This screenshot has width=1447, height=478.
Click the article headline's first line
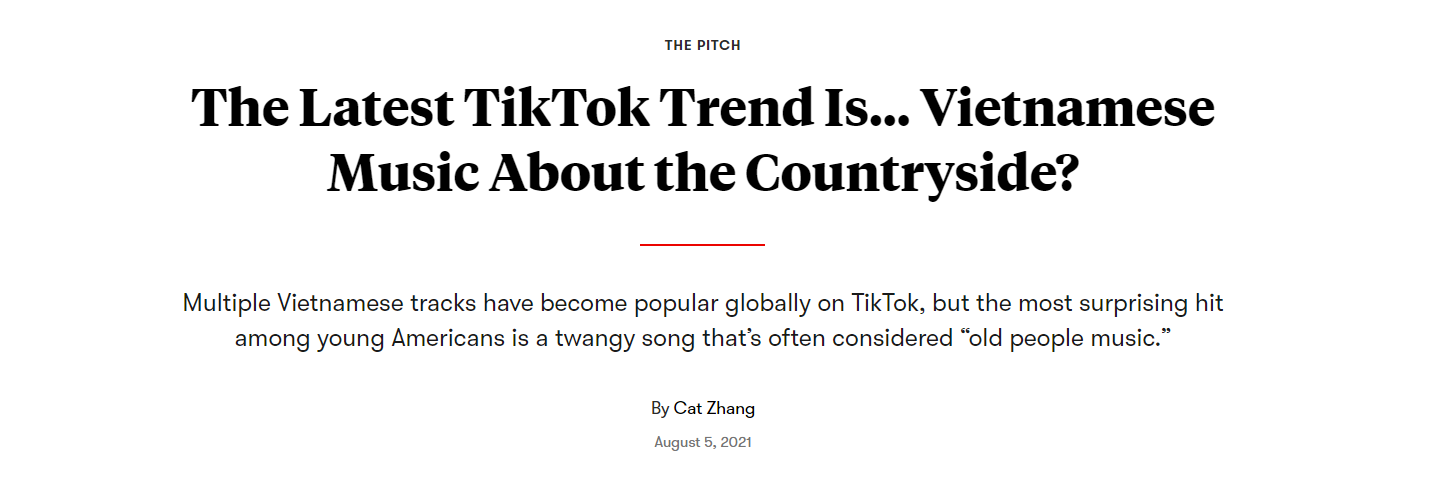702,108
